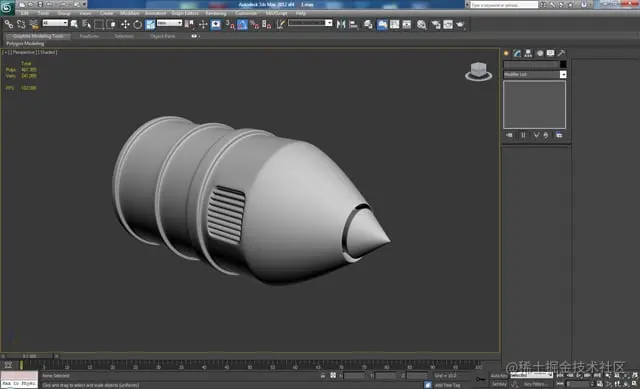The image size is (640, 389).
Task: Click the Render Production teapot icon
Action: point(460,24)
